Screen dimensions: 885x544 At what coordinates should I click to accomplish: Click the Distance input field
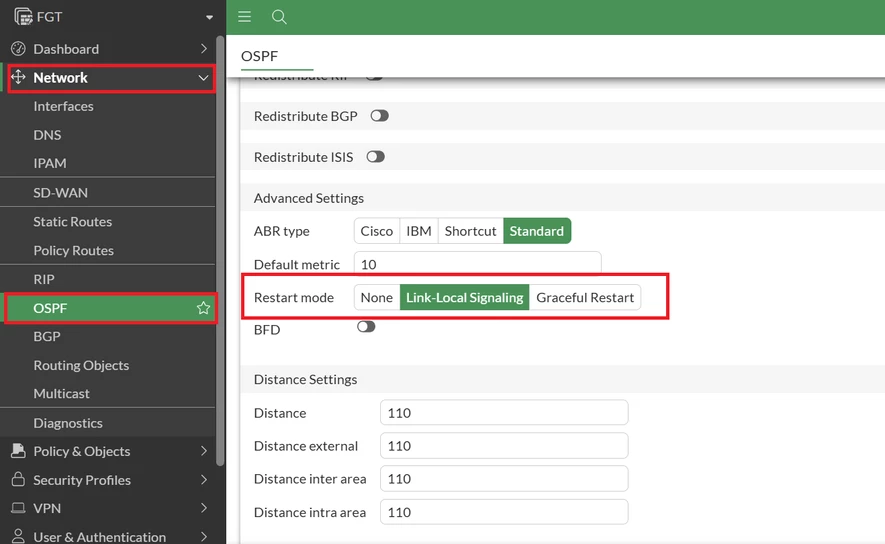tap(504, 413)
